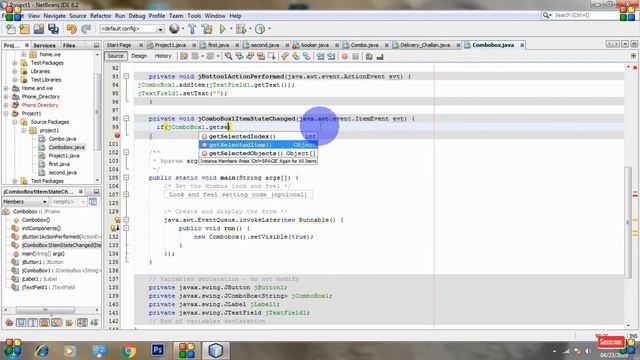The image size is (640, 360).
Task: Switch to the Services tab
Action: (x=44, y=45)
